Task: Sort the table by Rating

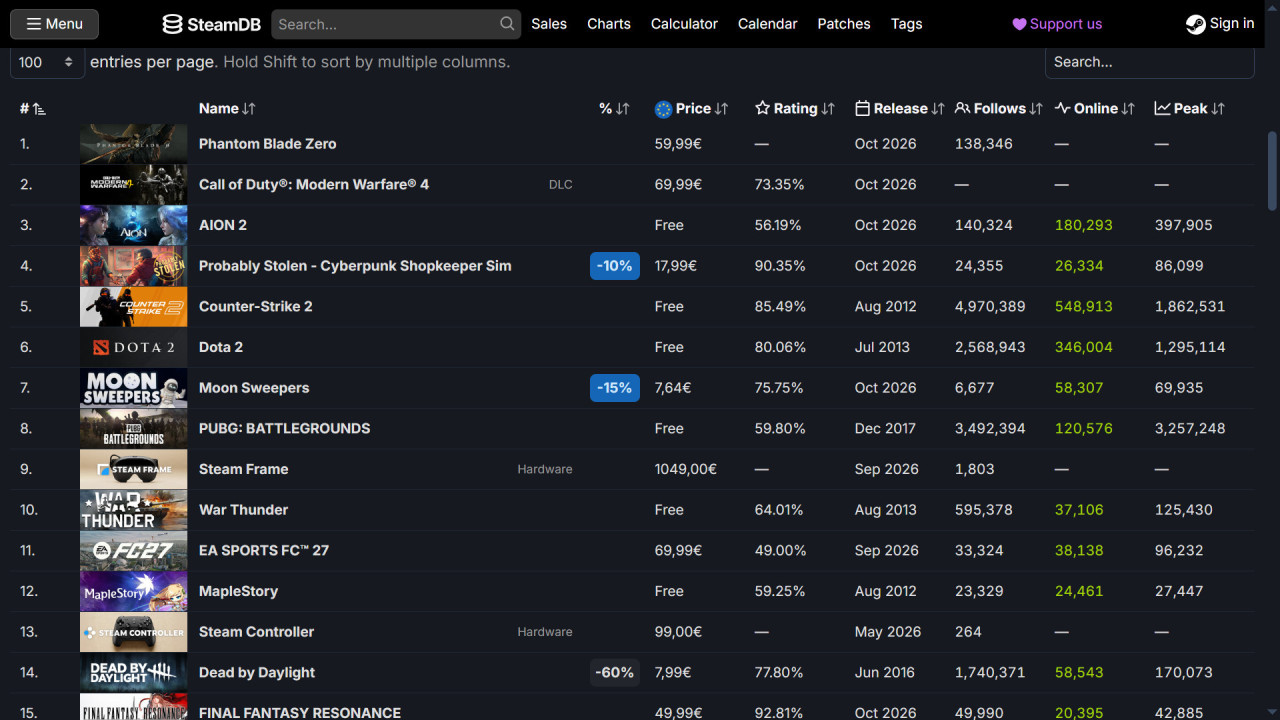Action: coord(795,108)
